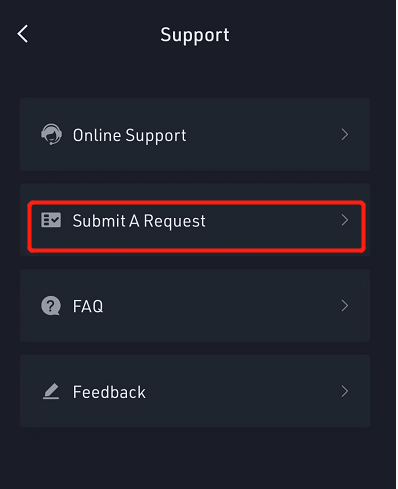This screenshot has height=489, width=398.
Task: Expand Online Support via its right chevron
Action: 345,134
